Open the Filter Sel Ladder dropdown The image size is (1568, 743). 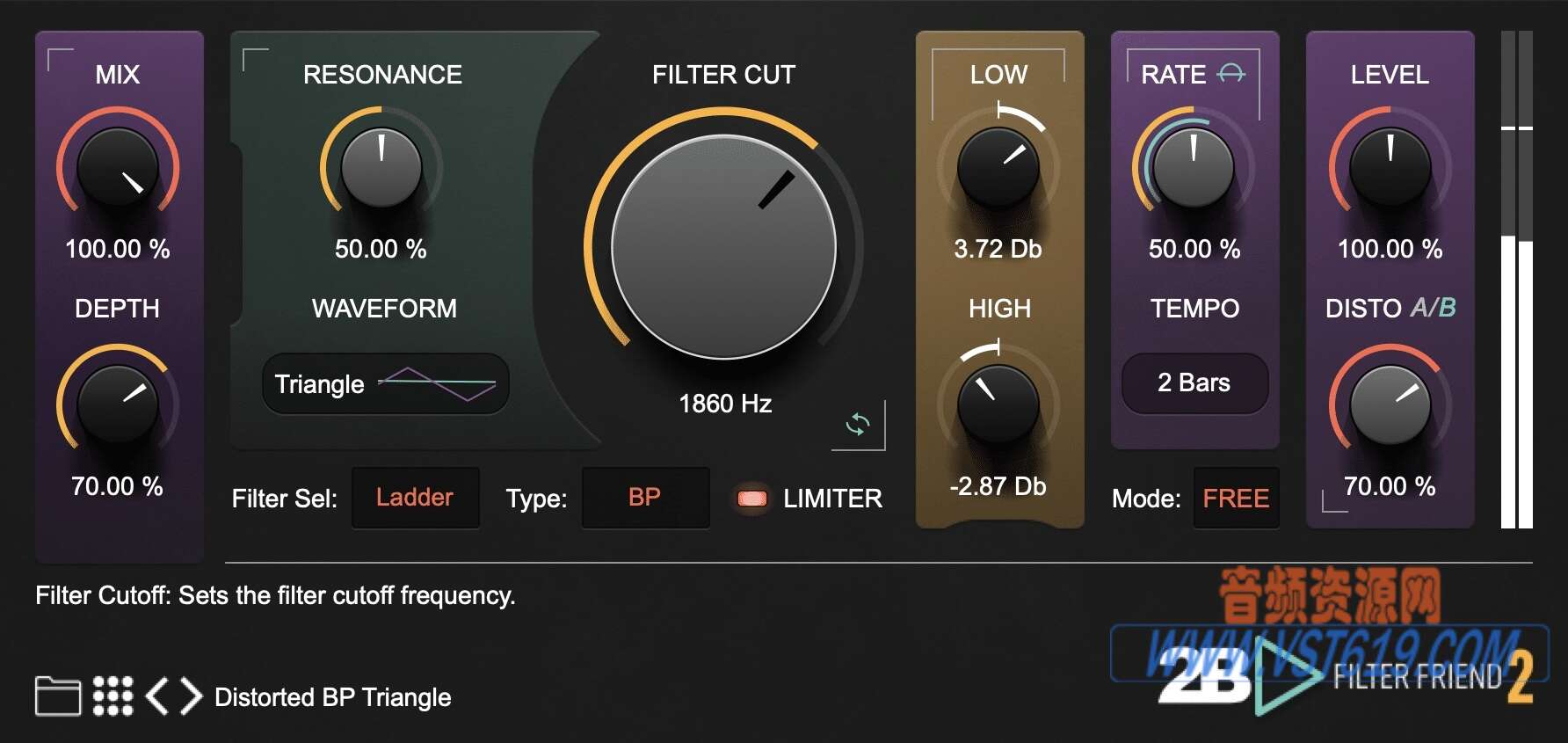point(415,498)
